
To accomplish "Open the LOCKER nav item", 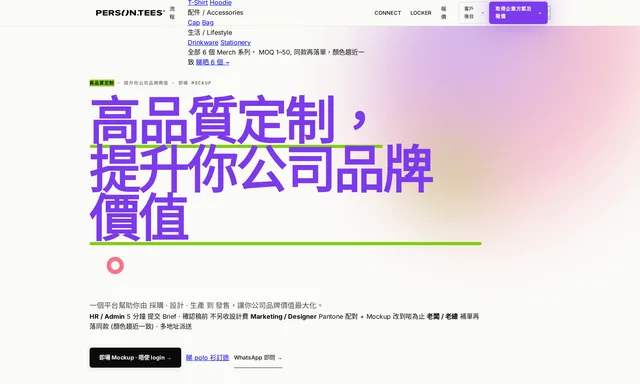I will [420, 13].
